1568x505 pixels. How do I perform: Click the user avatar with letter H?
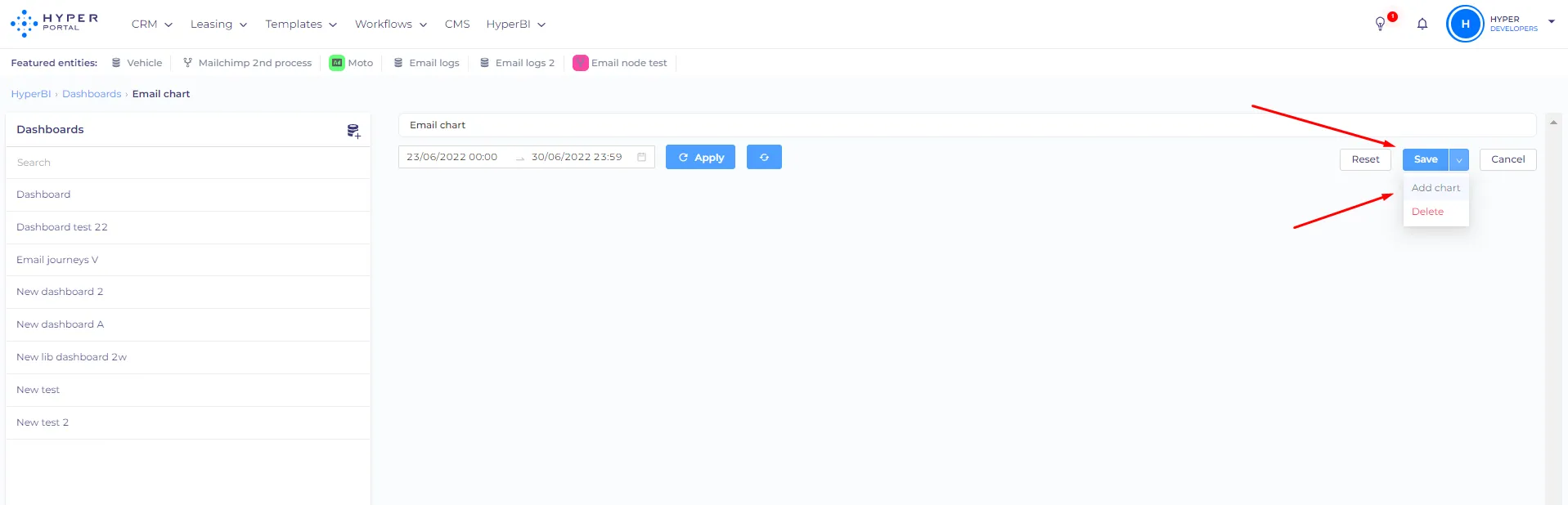coord(1465,24)
